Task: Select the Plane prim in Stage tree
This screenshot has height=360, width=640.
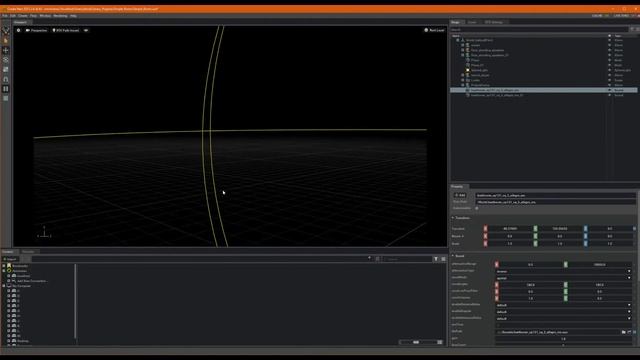Action: (x=475, y=60)
